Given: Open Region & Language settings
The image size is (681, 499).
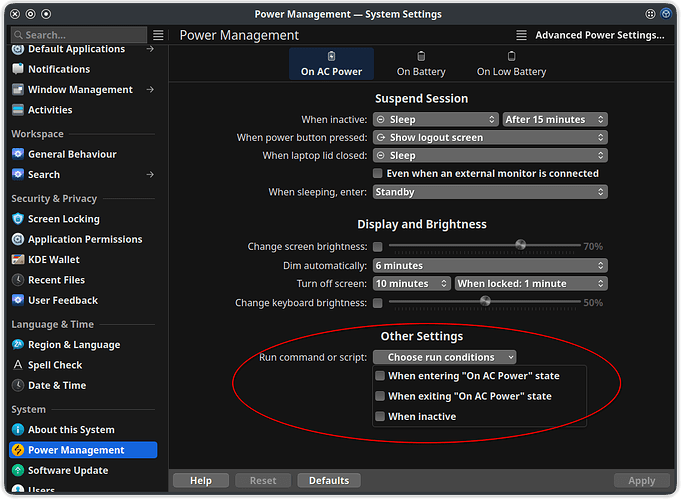Looking at the screenshot, I should tap(83, 345).
